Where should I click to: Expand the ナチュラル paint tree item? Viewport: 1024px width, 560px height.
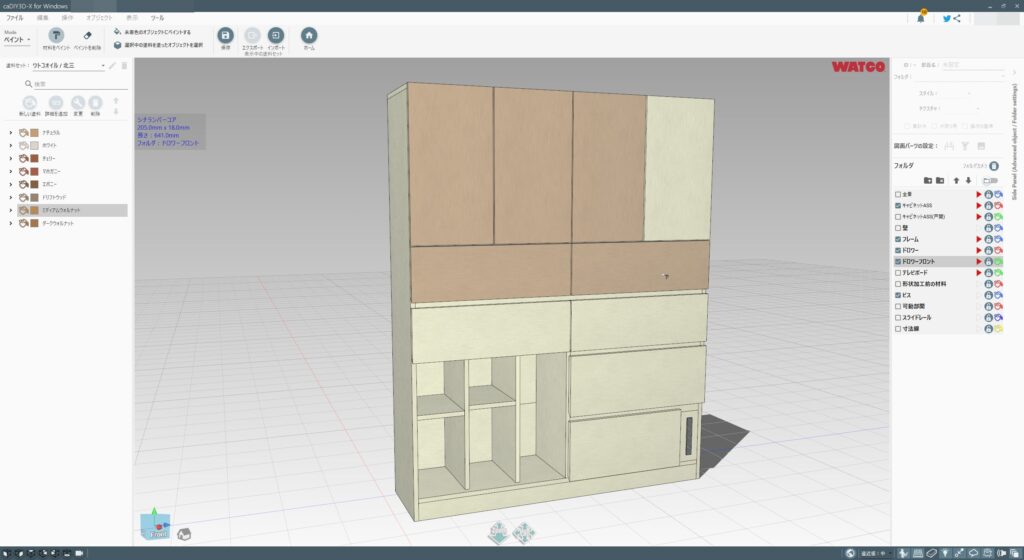coord(10,133)
